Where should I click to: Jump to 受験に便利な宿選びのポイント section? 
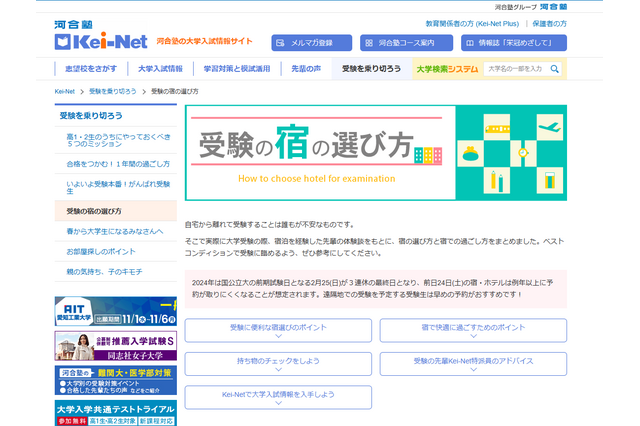tap(278, 331)
